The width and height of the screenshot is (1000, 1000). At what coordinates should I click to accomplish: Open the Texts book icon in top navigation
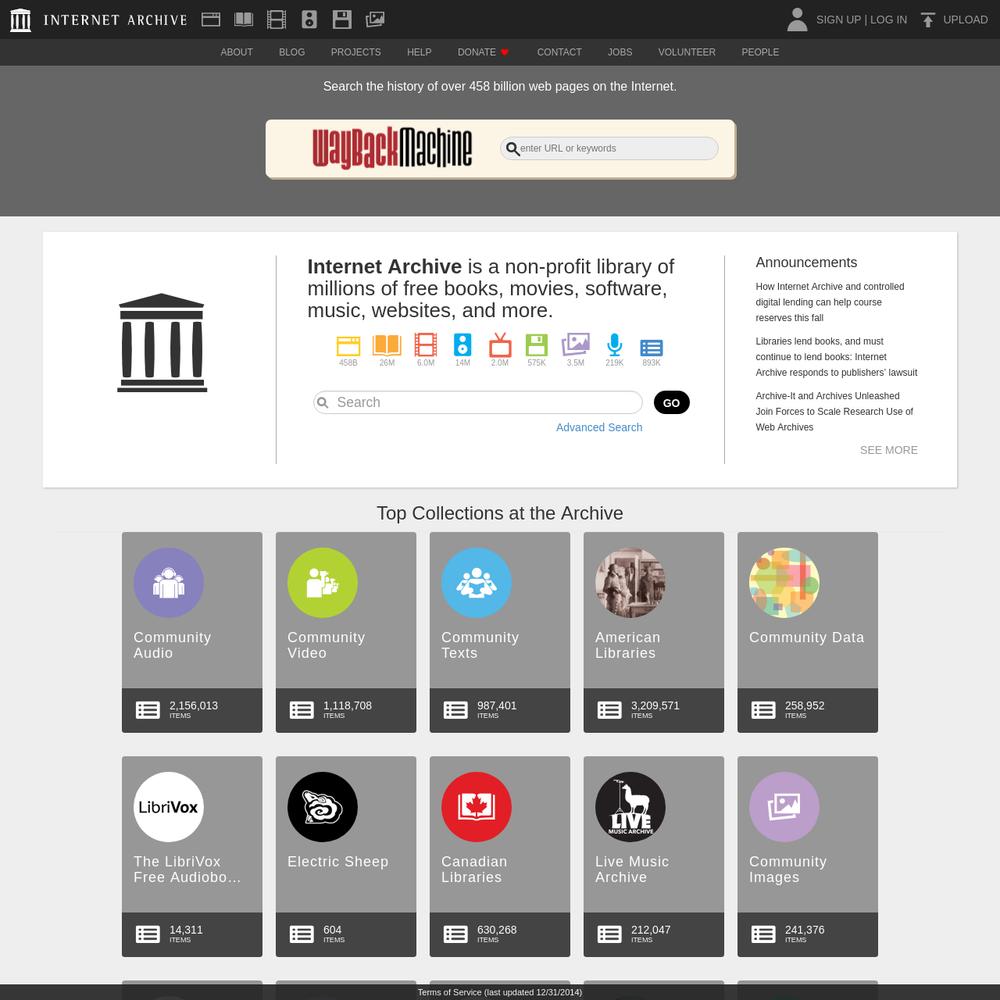[244, 20]
